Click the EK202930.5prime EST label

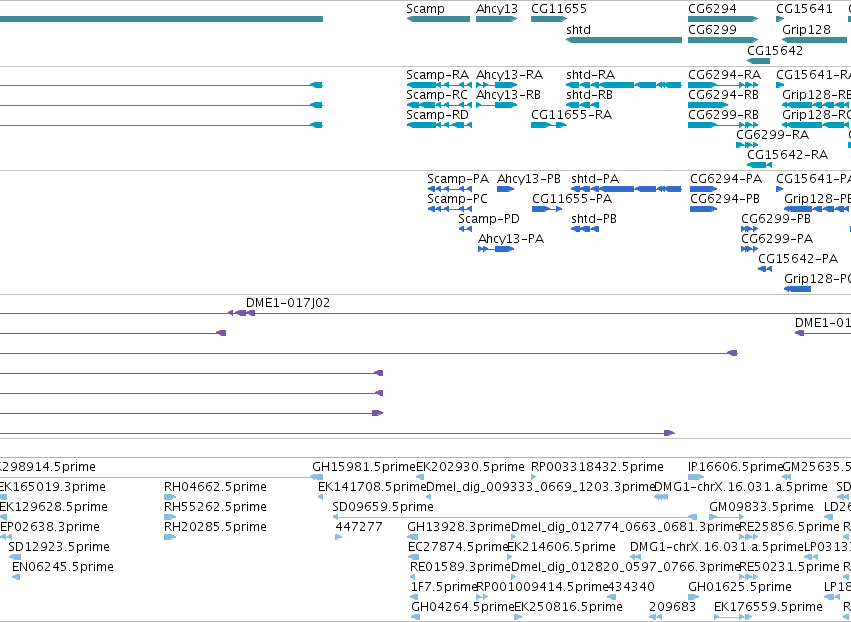coord(470,467)
